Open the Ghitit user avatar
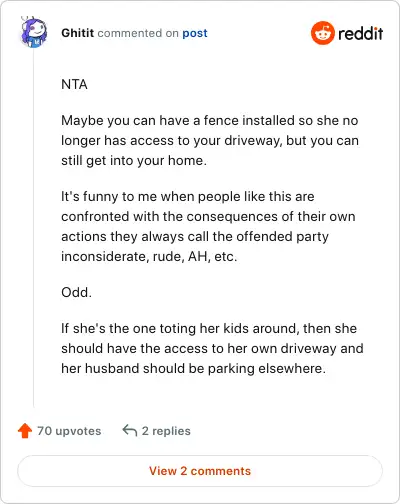Viewport: 400px width, 504px height. coord(34,33)
